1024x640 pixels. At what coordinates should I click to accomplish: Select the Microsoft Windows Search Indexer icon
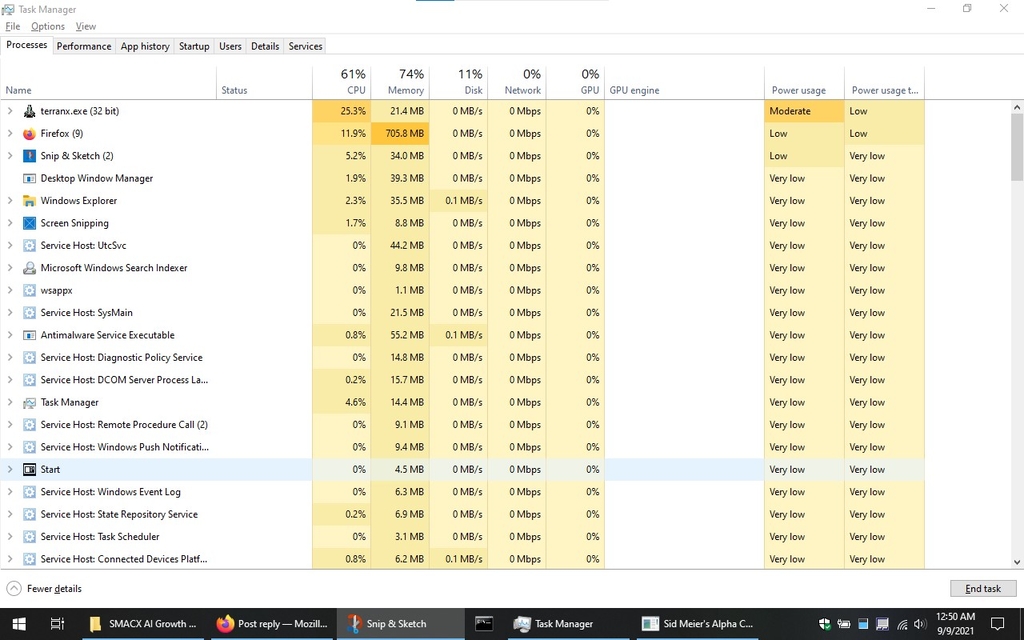click(x=29, y=268)
